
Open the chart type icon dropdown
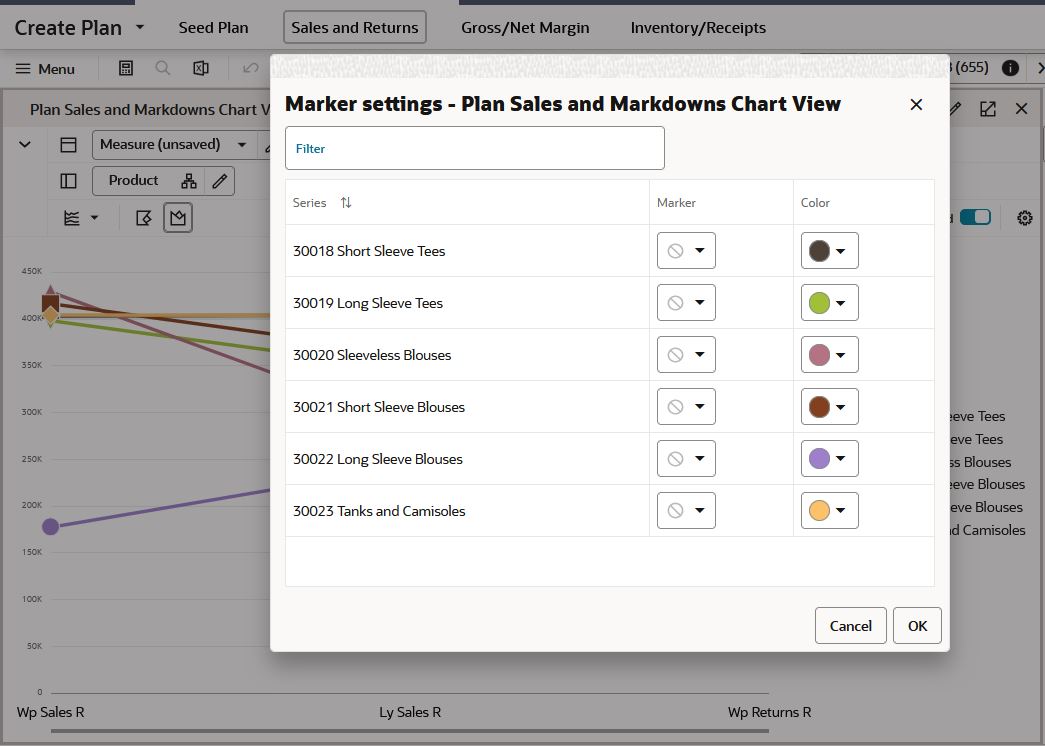coord(81,218)
